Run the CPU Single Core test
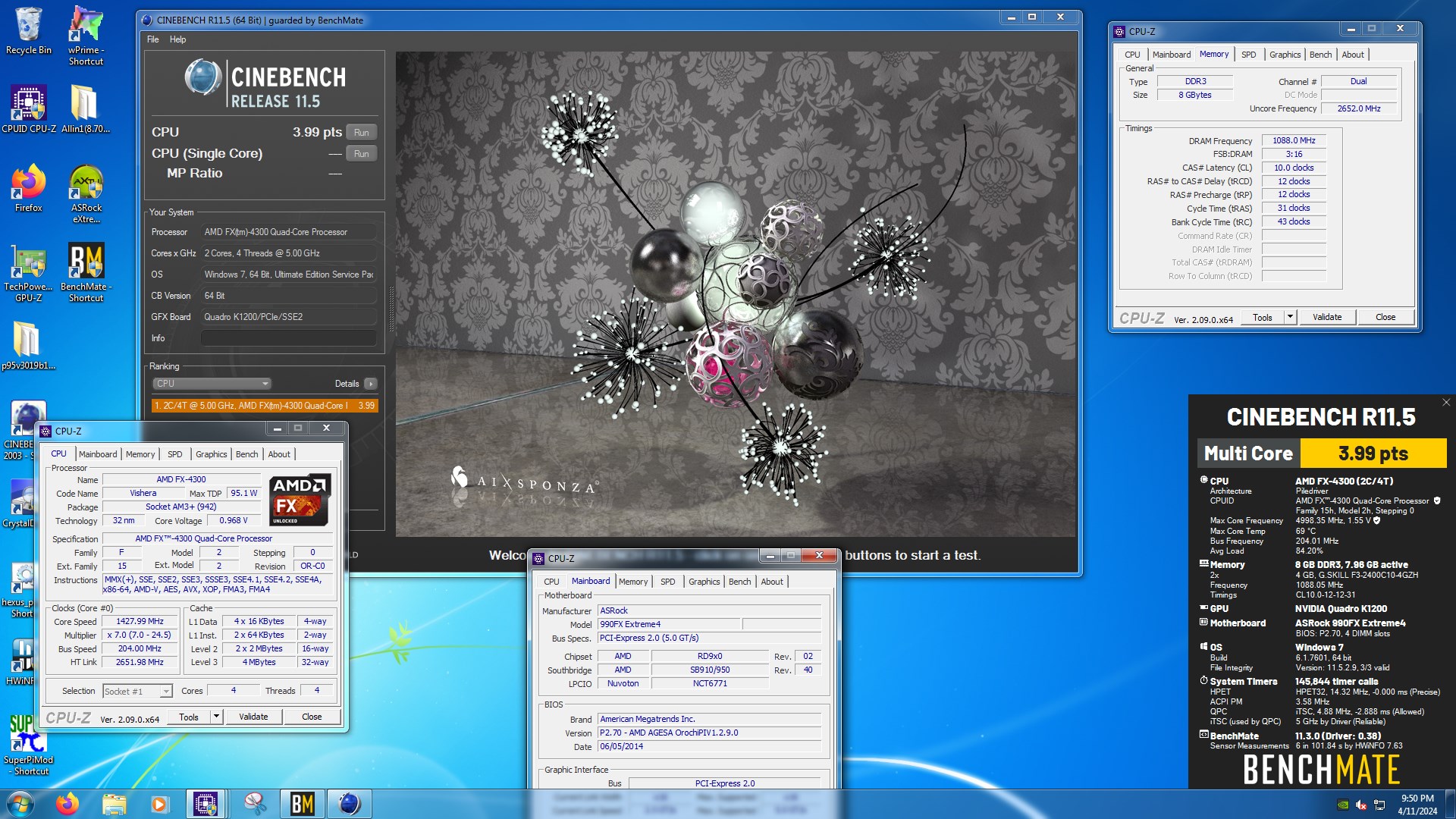This screenshot has width=1456, height=819. (362, 154)
